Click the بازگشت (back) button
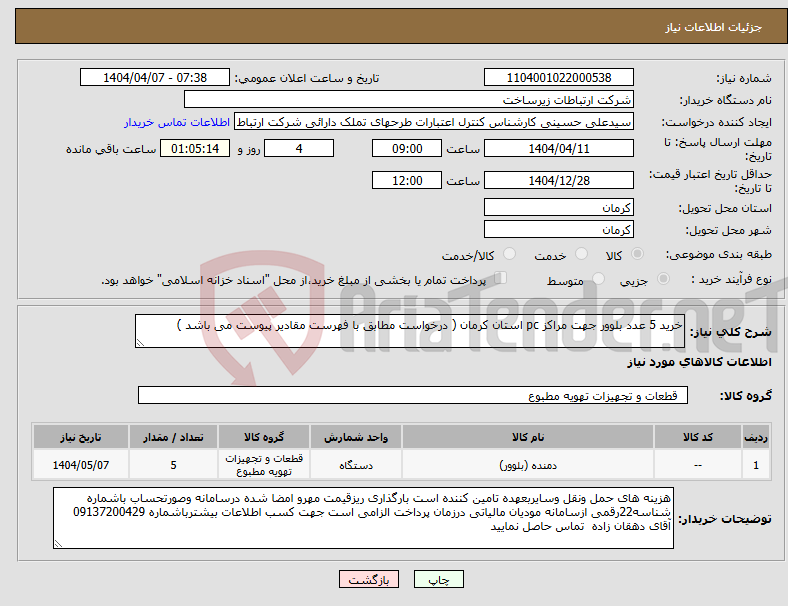This screenshot has width=788, height=606. (x=369, y=579)
